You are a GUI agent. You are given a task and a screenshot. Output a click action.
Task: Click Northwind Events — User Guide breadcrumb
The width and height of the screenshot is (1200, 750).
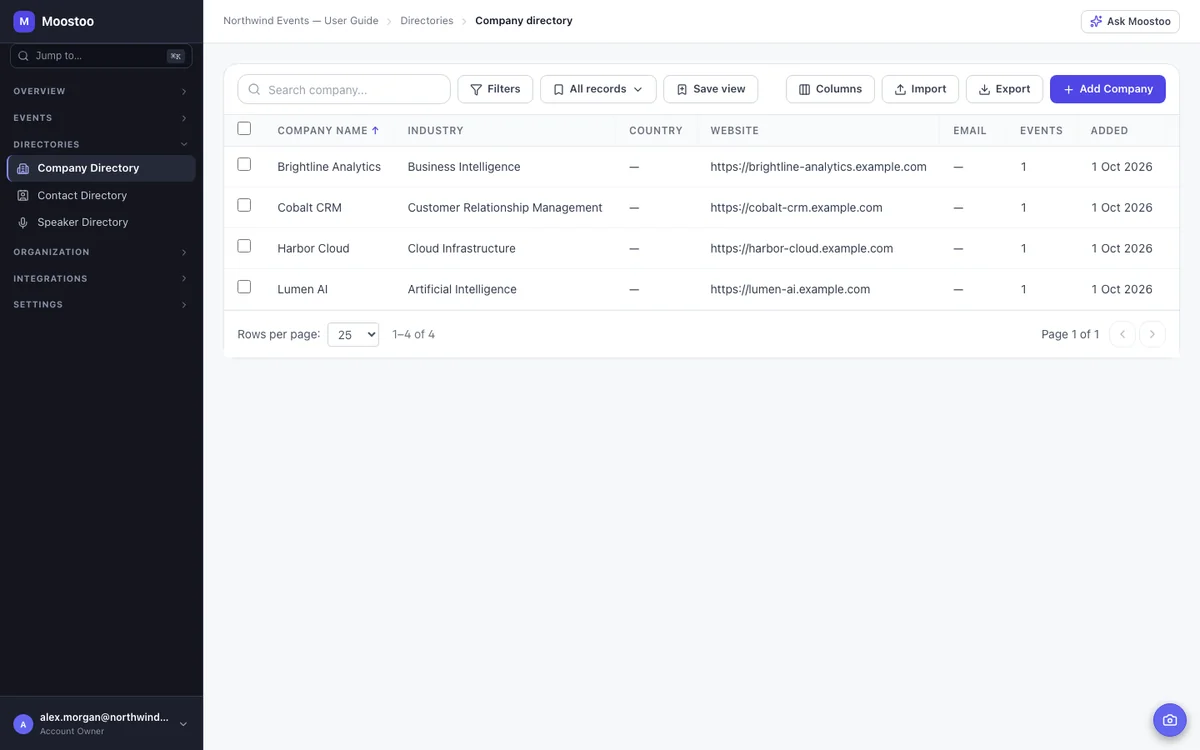[301, 21]
